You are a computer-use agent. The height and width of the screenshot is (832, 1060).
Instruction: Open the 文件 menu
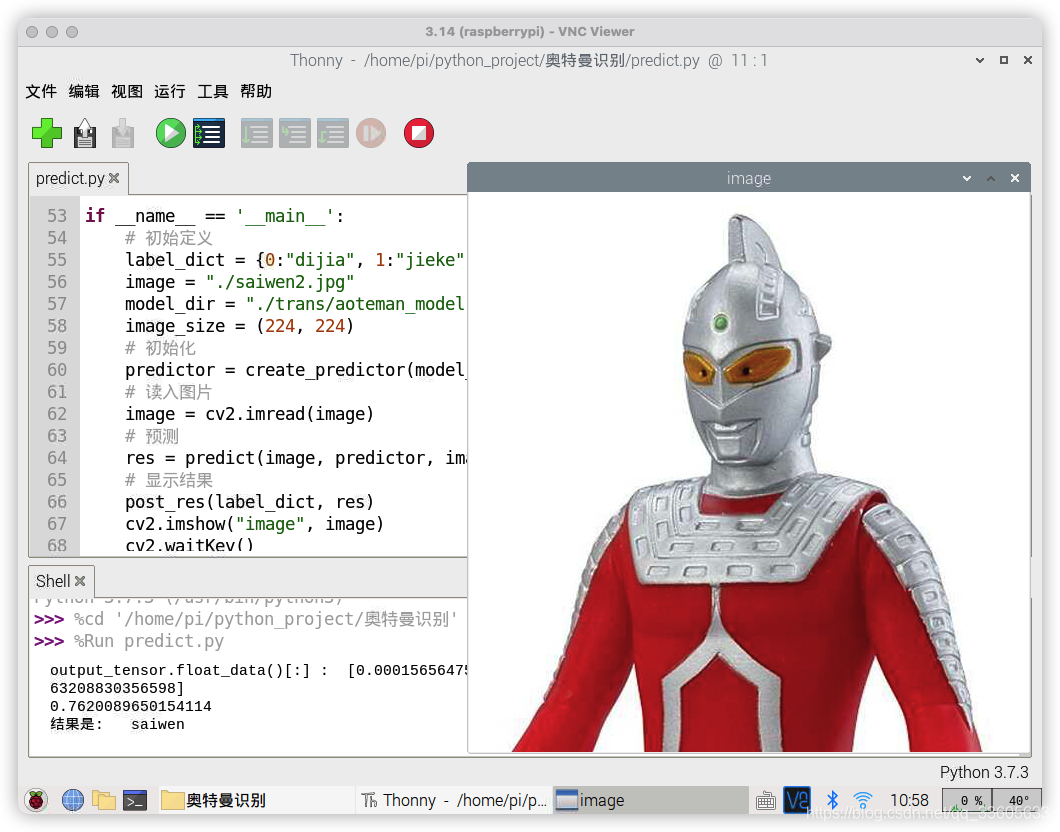pos(41,91)
